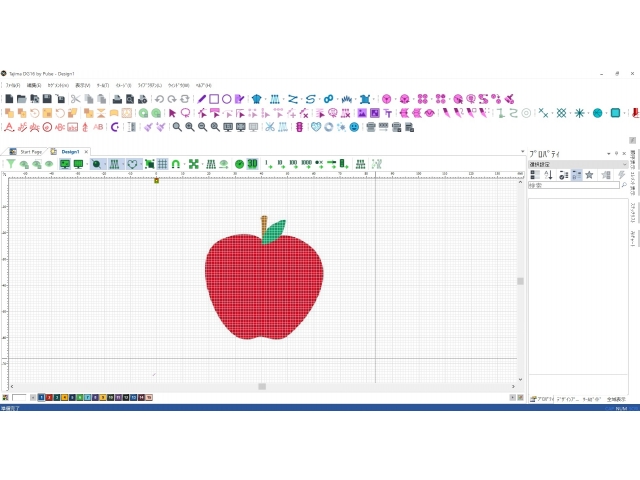Select the purple pen drawing tool
Image resolution: width=640 pixels, height=480 pixels.
[202, 99]
